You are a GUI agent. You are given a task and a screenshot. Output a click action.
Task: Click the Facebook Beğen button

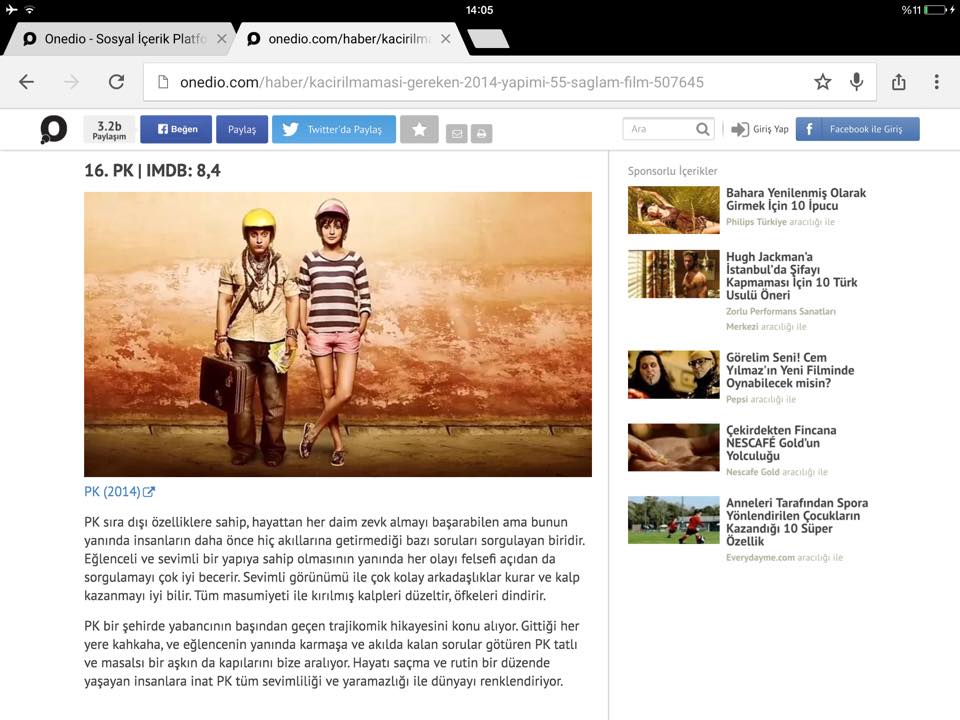point(176,129)
